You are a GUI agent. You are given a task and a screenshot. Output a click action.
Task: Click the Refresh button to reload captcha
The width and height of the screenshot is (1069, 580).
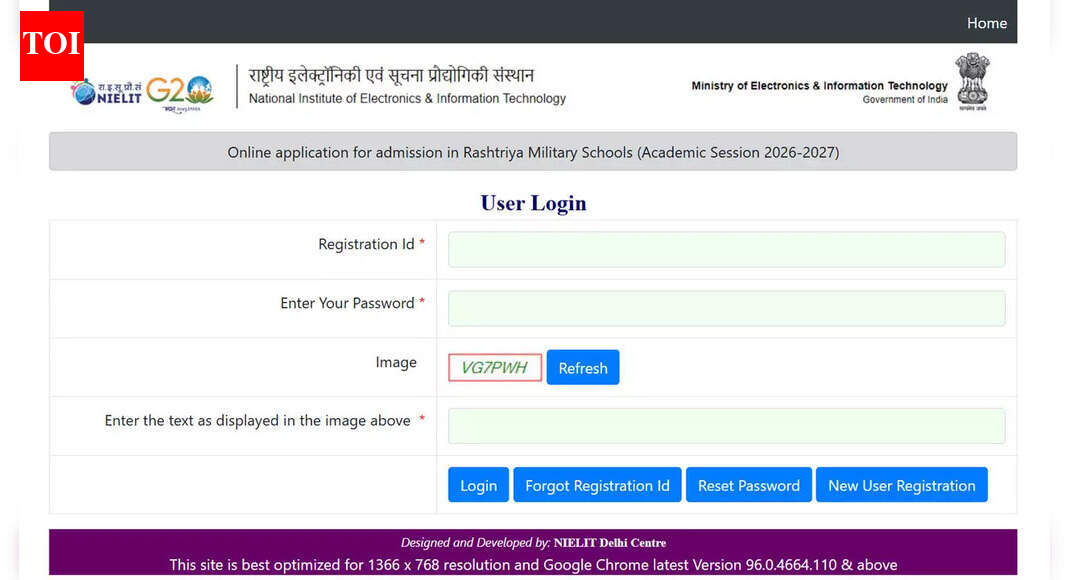tap(583, 367)
